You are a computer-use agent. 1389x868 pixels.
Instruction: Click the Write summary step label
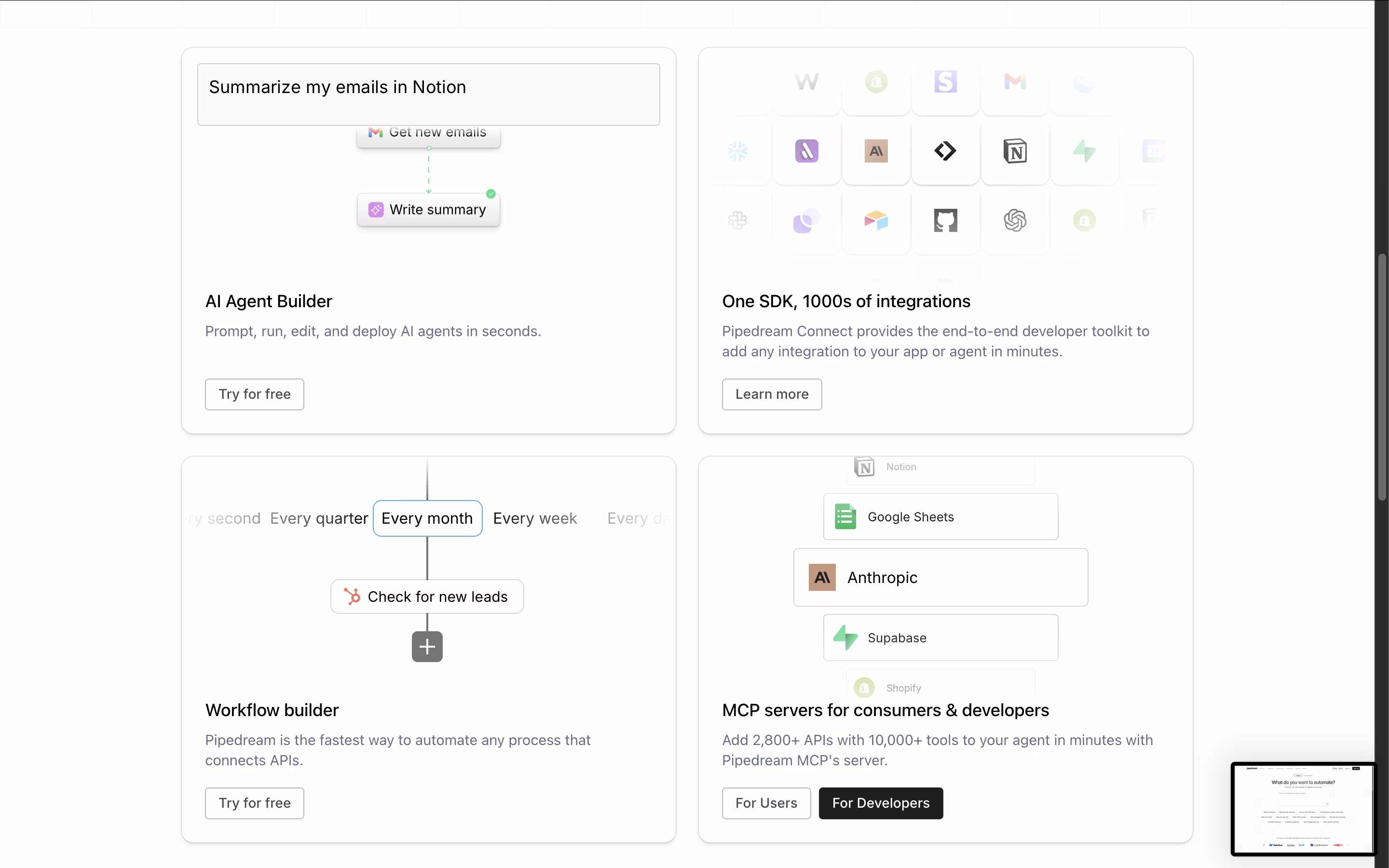(437, 210)
